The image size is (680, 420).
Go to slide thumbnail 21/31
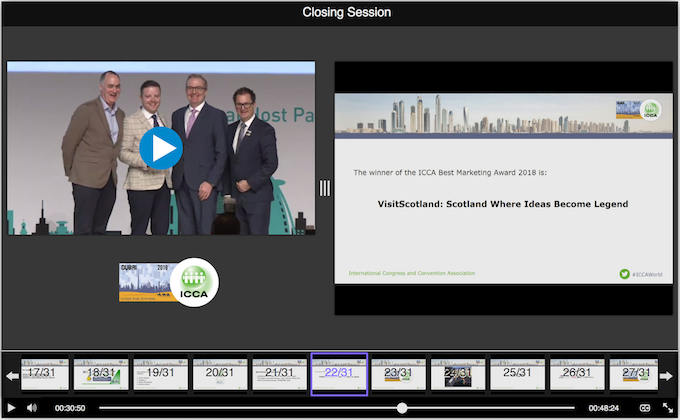coord(279,374)
